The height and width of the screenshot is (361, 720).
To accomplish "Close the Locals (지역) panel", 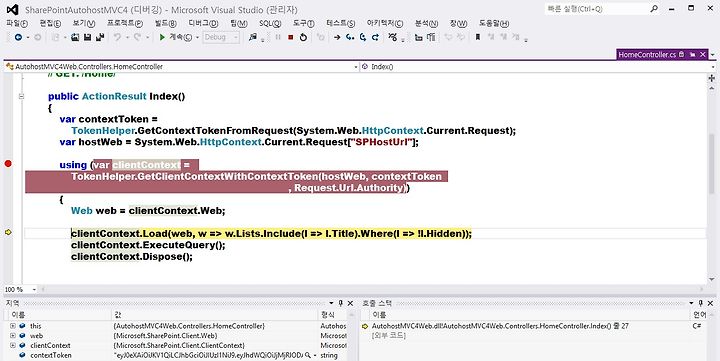I will point(350,303).
